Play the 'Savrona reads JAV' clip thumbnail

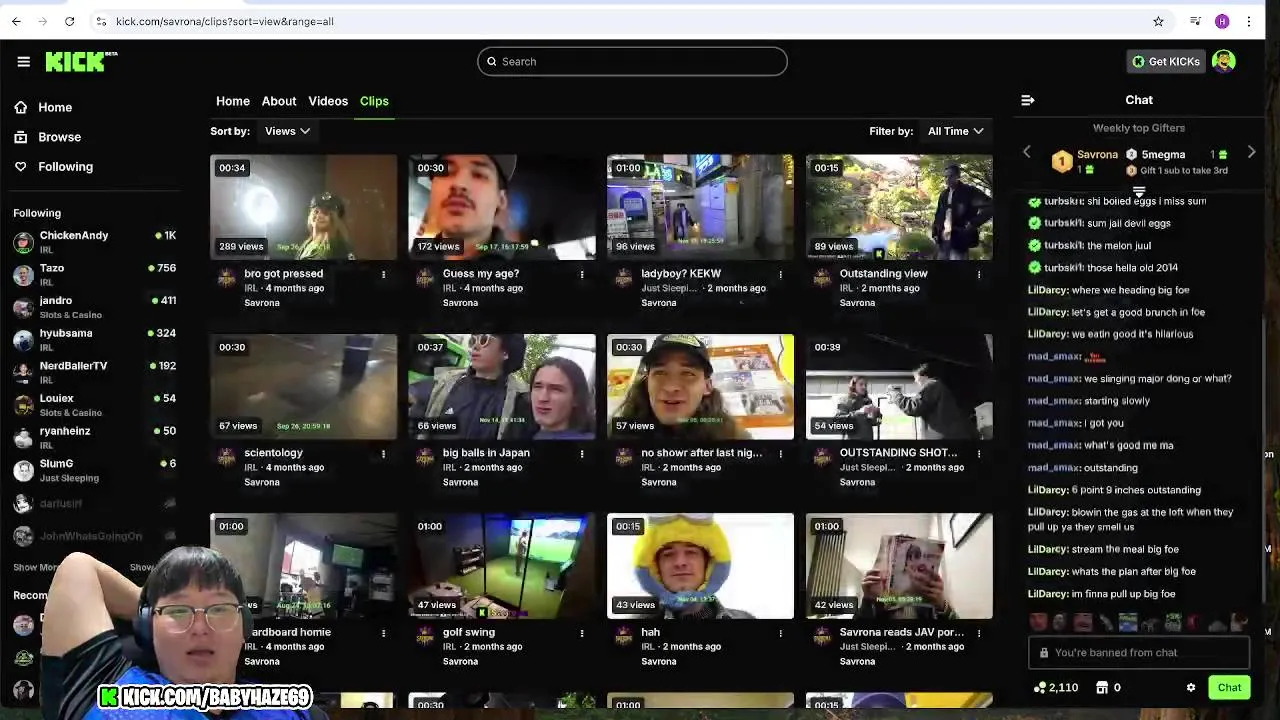coord(899,566)
